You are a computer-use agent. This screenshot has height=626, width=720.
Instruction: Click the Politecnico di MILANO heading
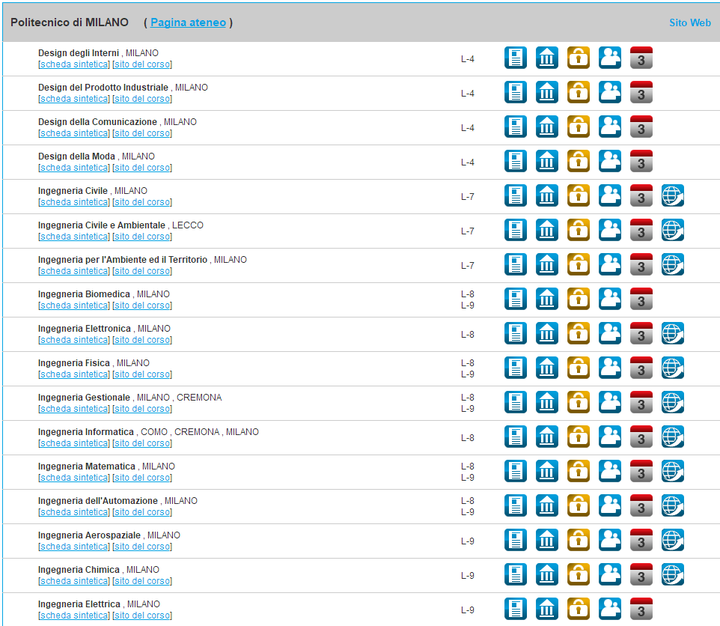[69, 23]
